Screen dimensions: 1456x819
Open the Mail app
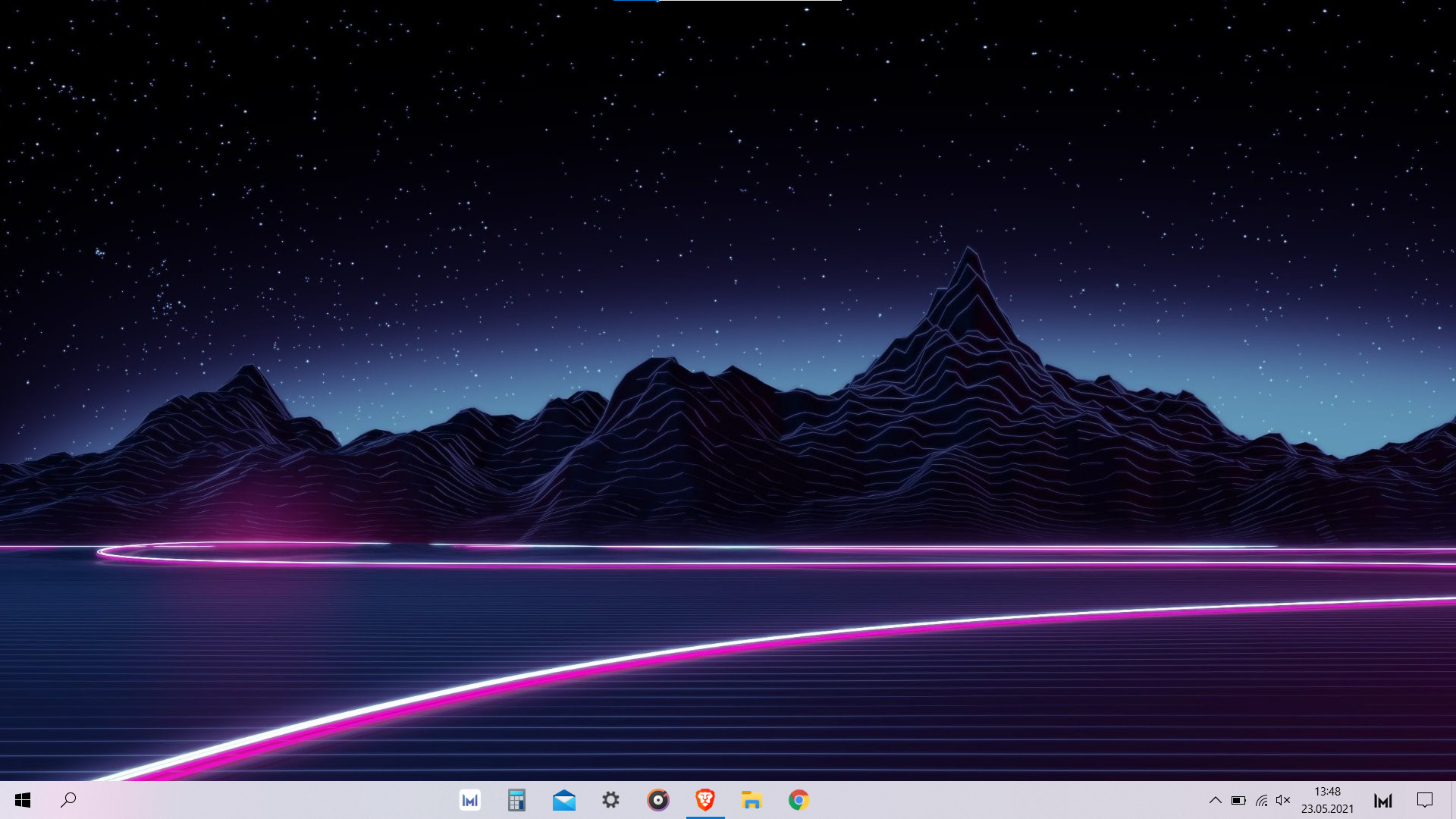point(563,800)
